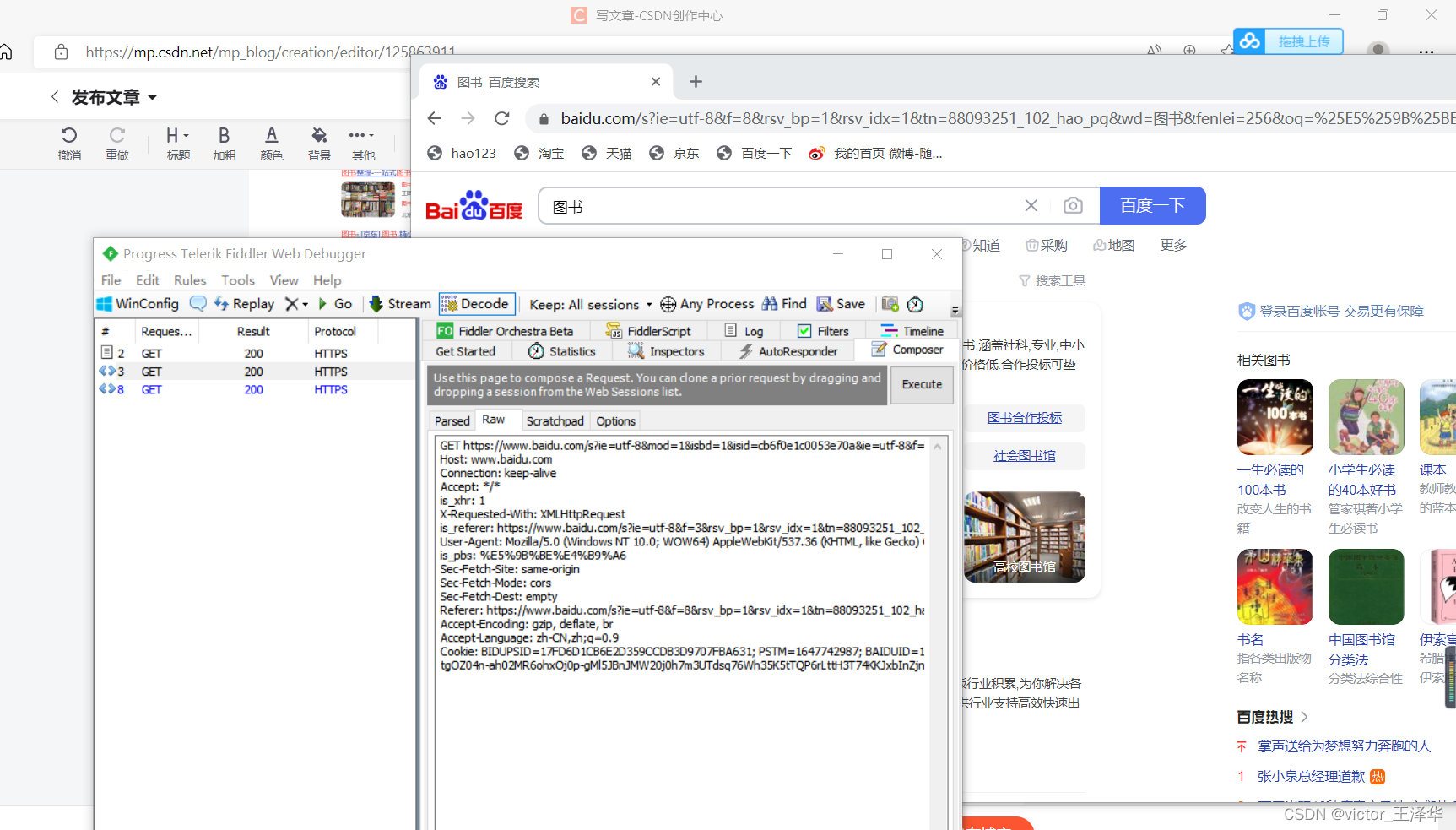Switch to the Inspectors tab

coord(666,351)
